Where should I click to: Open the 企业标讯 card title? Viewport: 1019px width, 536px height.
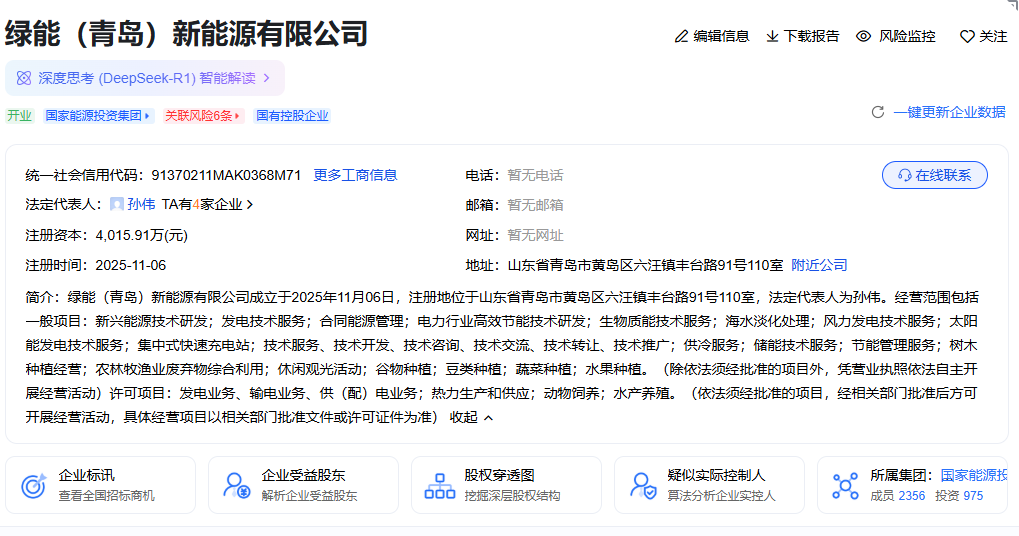tap(86, 476)
